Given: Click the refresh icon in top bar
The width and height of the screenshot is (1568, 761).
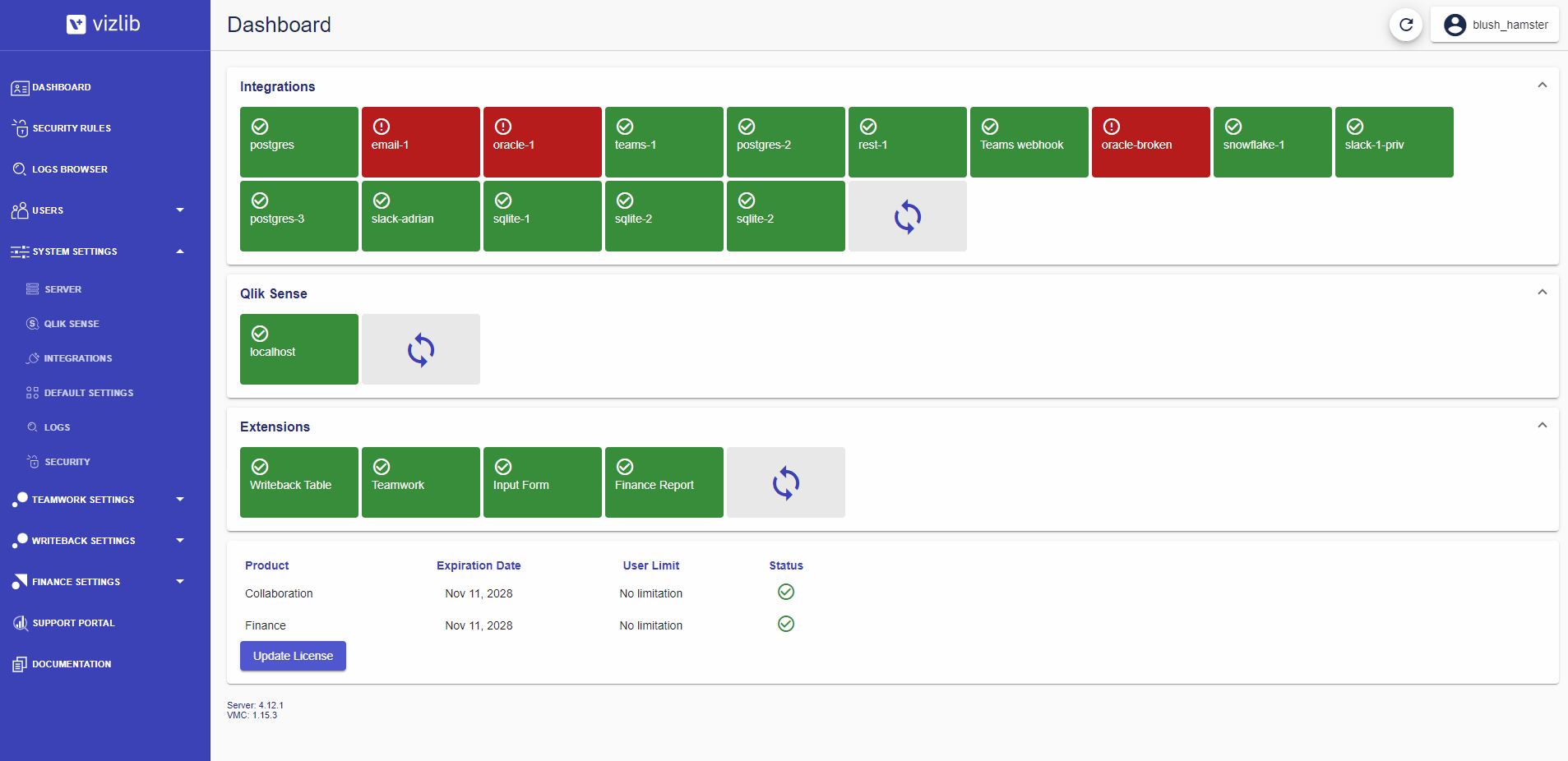Looking at the screenshot, I should click(1405, 25).
